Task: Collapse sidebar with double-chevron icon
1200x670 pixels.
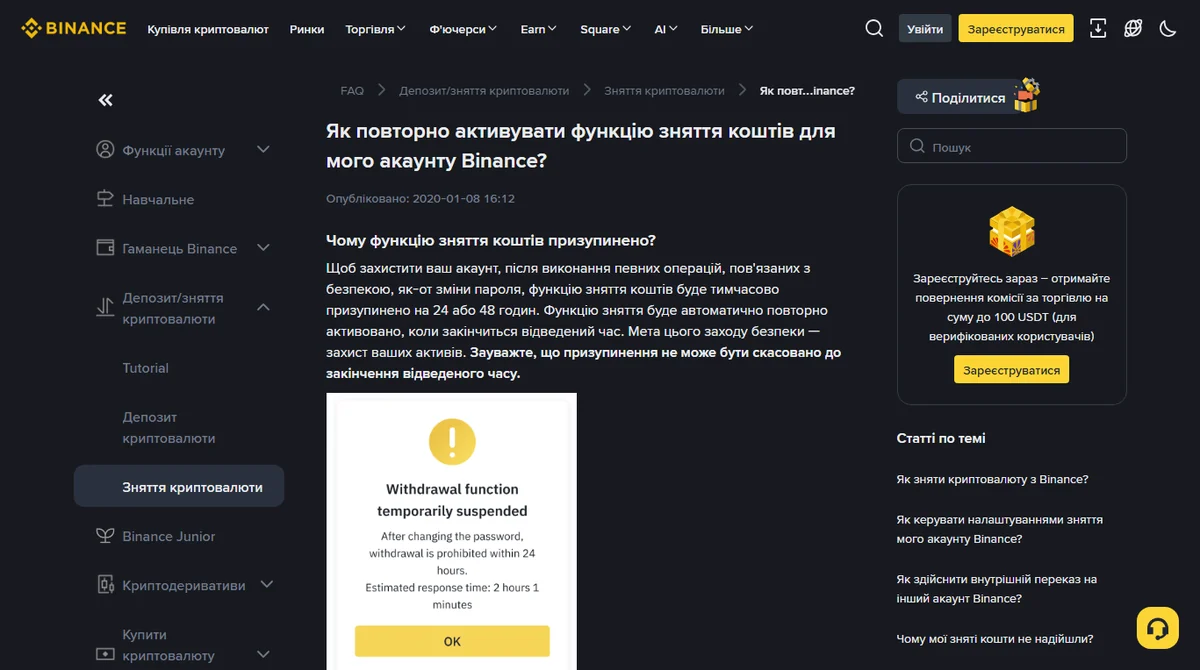Action: [105, 100]
